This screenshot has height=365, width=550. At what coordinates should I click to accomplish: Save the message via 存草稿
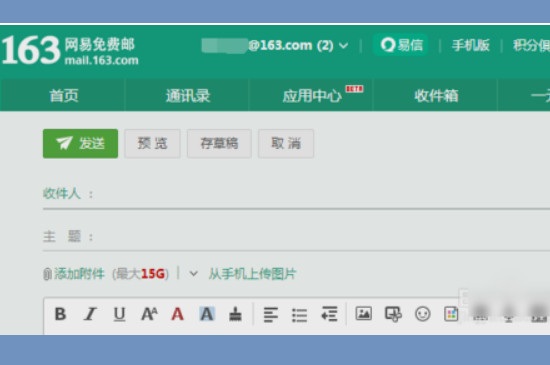coord(219,143)
